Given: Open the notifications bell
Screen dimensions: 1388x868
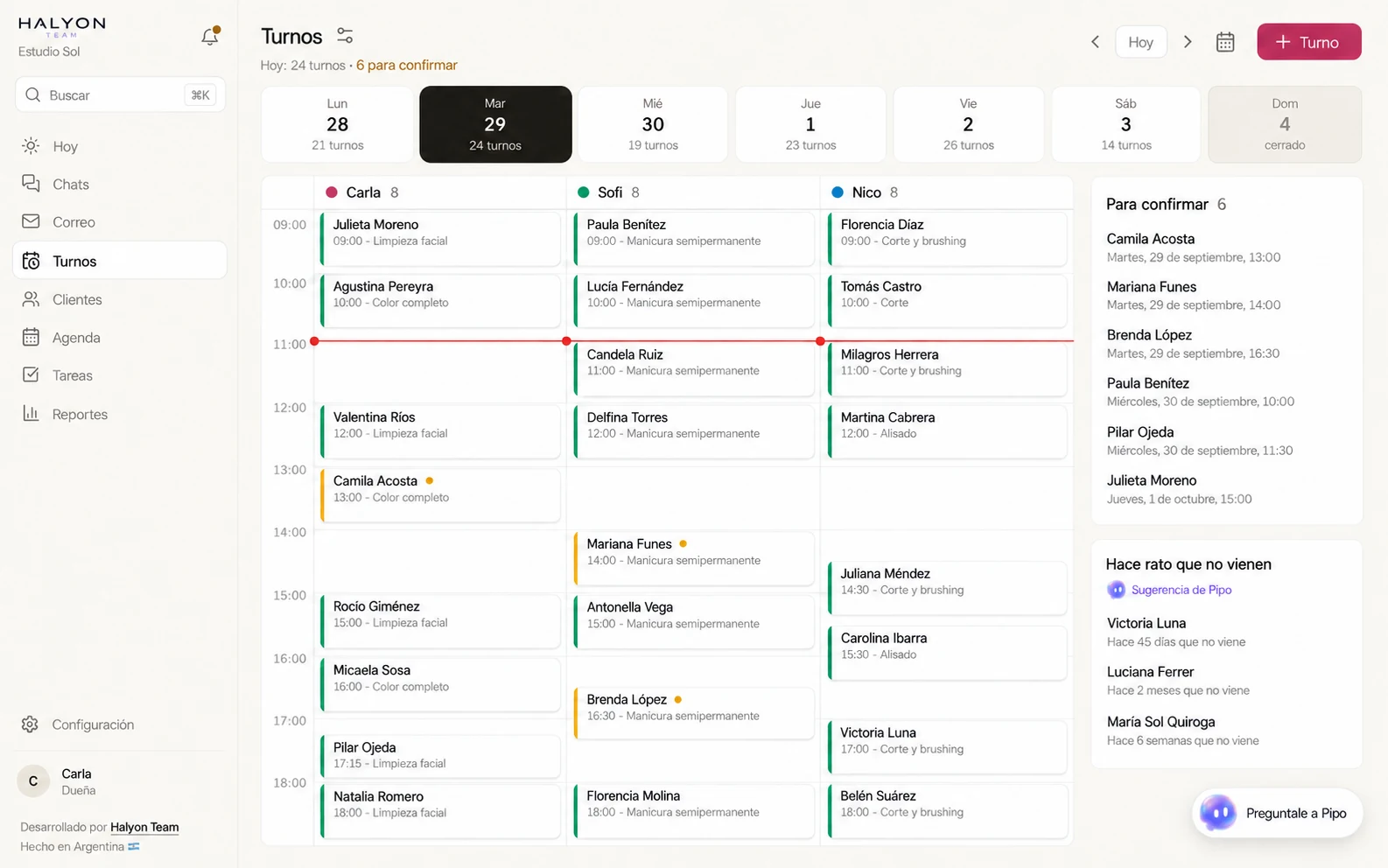Looking at the screenshot, I should point(210,36).
